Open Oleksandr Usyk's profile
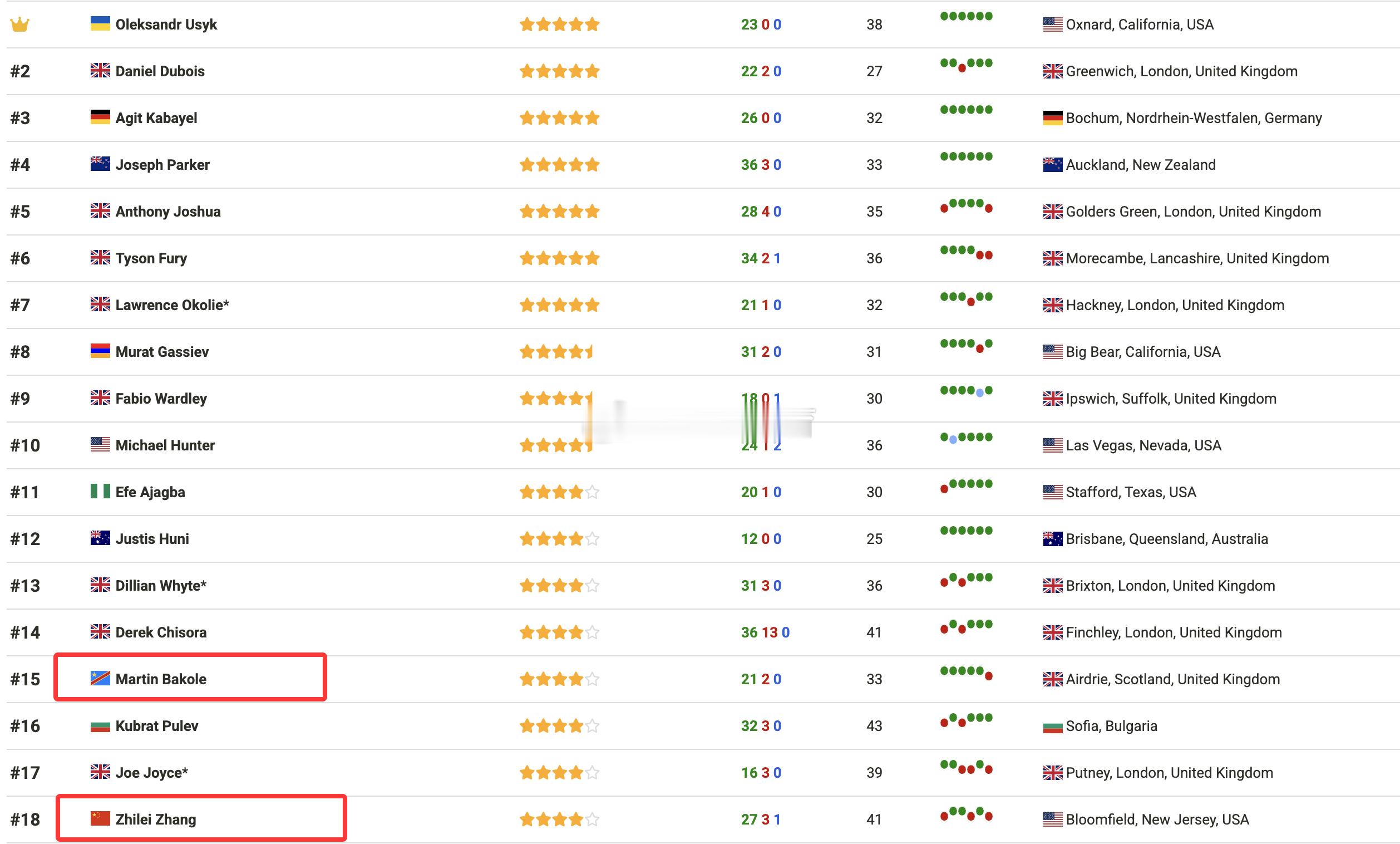 [x=166, y=24]
